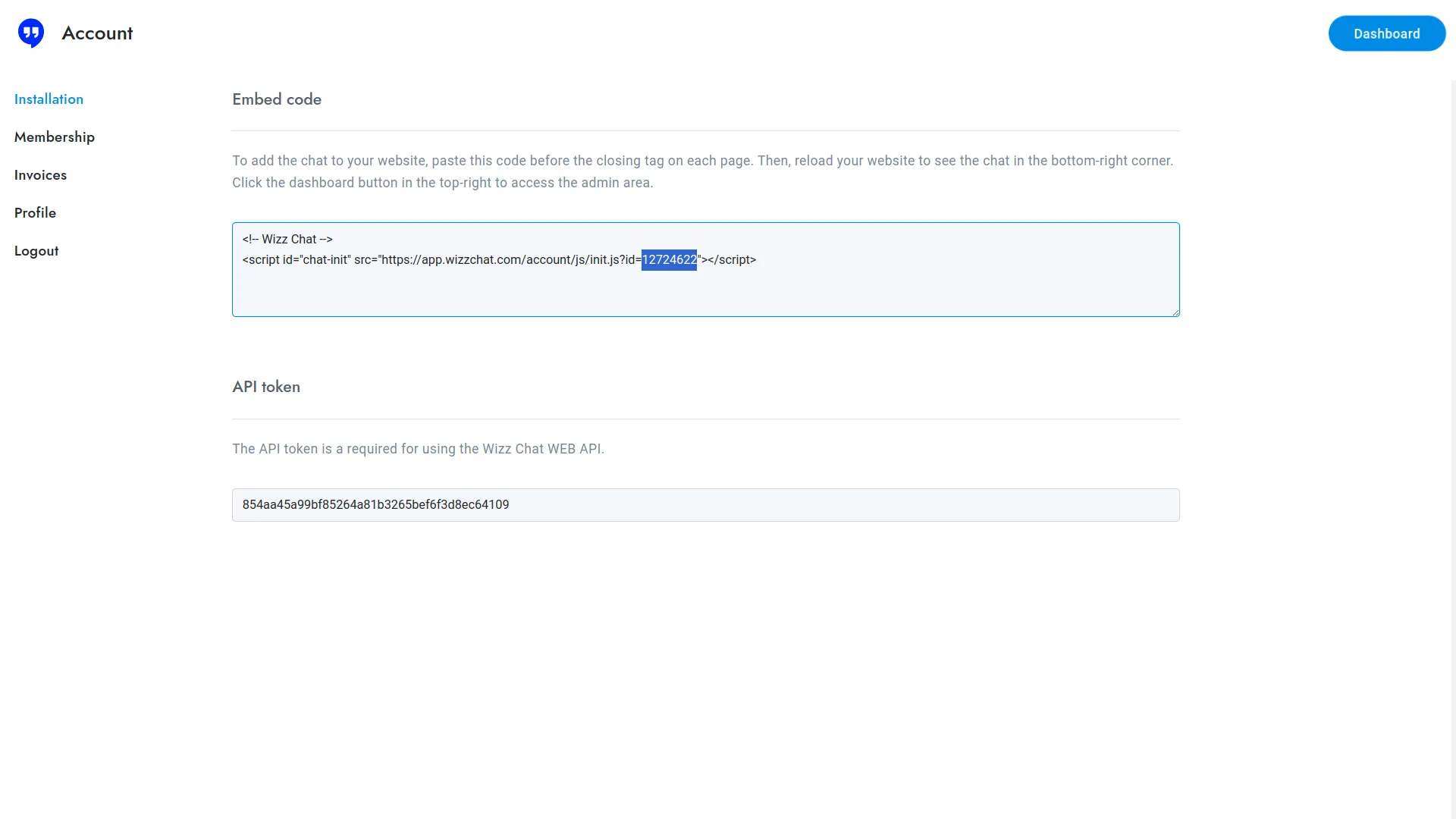
Task: Open the Dashboard
Action: pos(1386,33)
